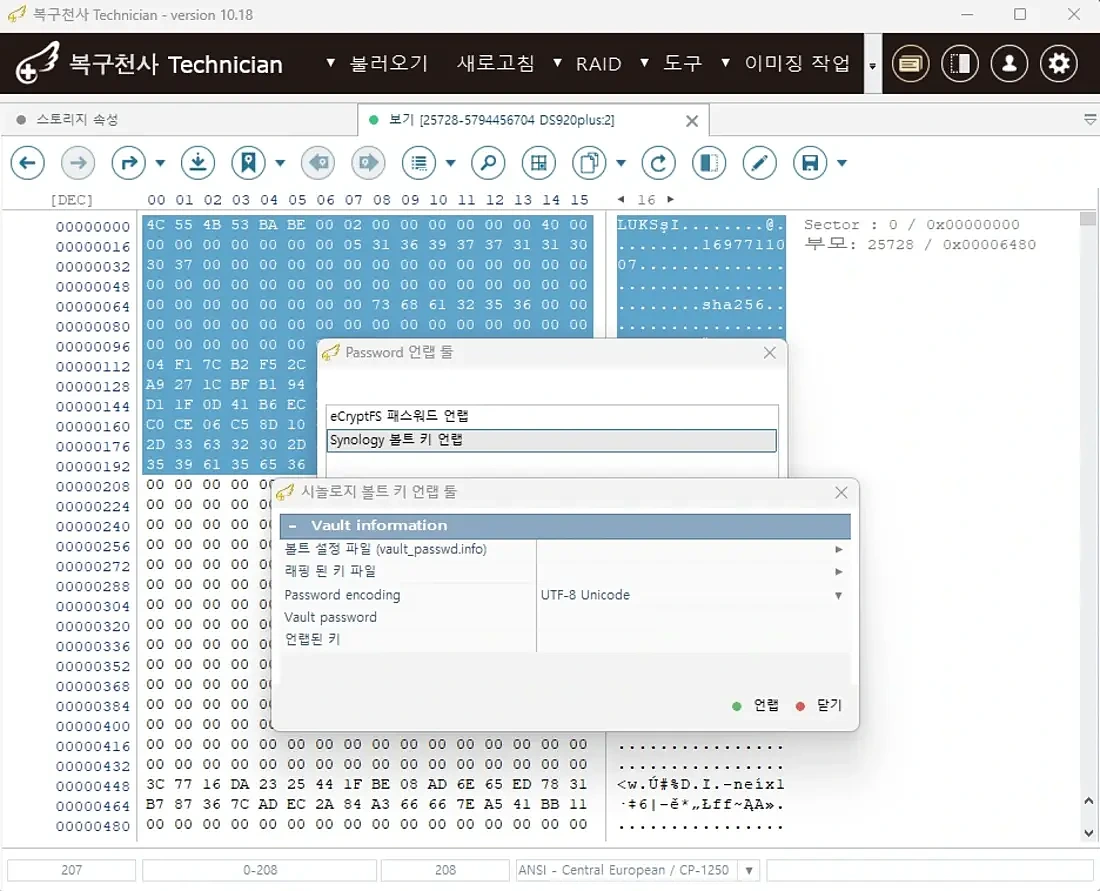This screenshot has height=891, width=1100.
Task: Click the Vault password input field
Action: (x=693, y=617)
